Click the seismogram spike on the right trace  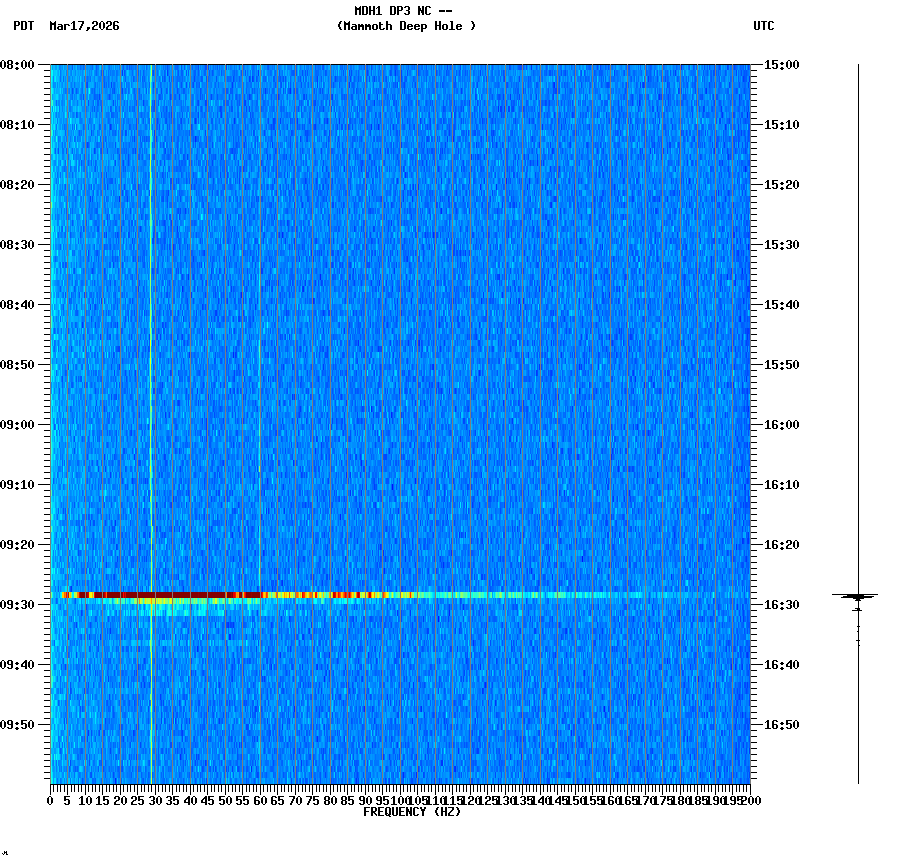click(x=858, y=595)
